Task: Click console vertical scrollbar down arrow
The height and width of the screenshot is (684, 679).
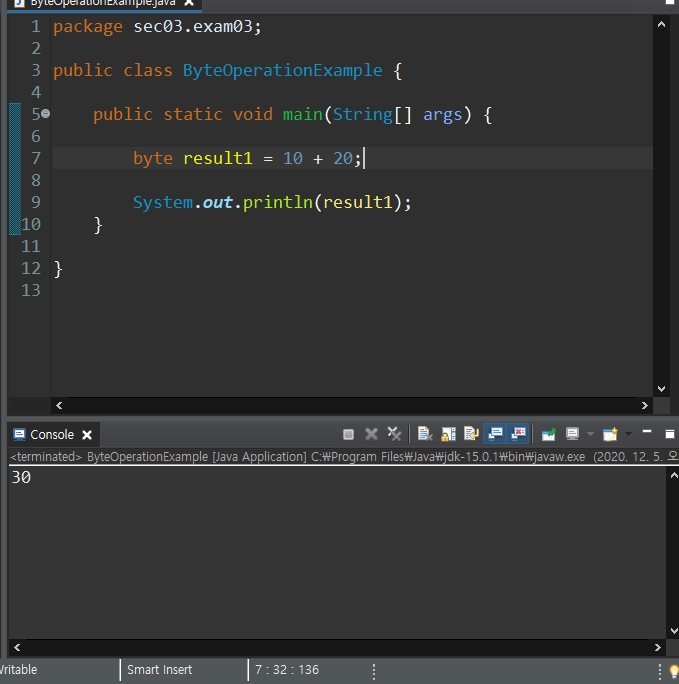Action: pyautogui.click(x=674, y=631)
